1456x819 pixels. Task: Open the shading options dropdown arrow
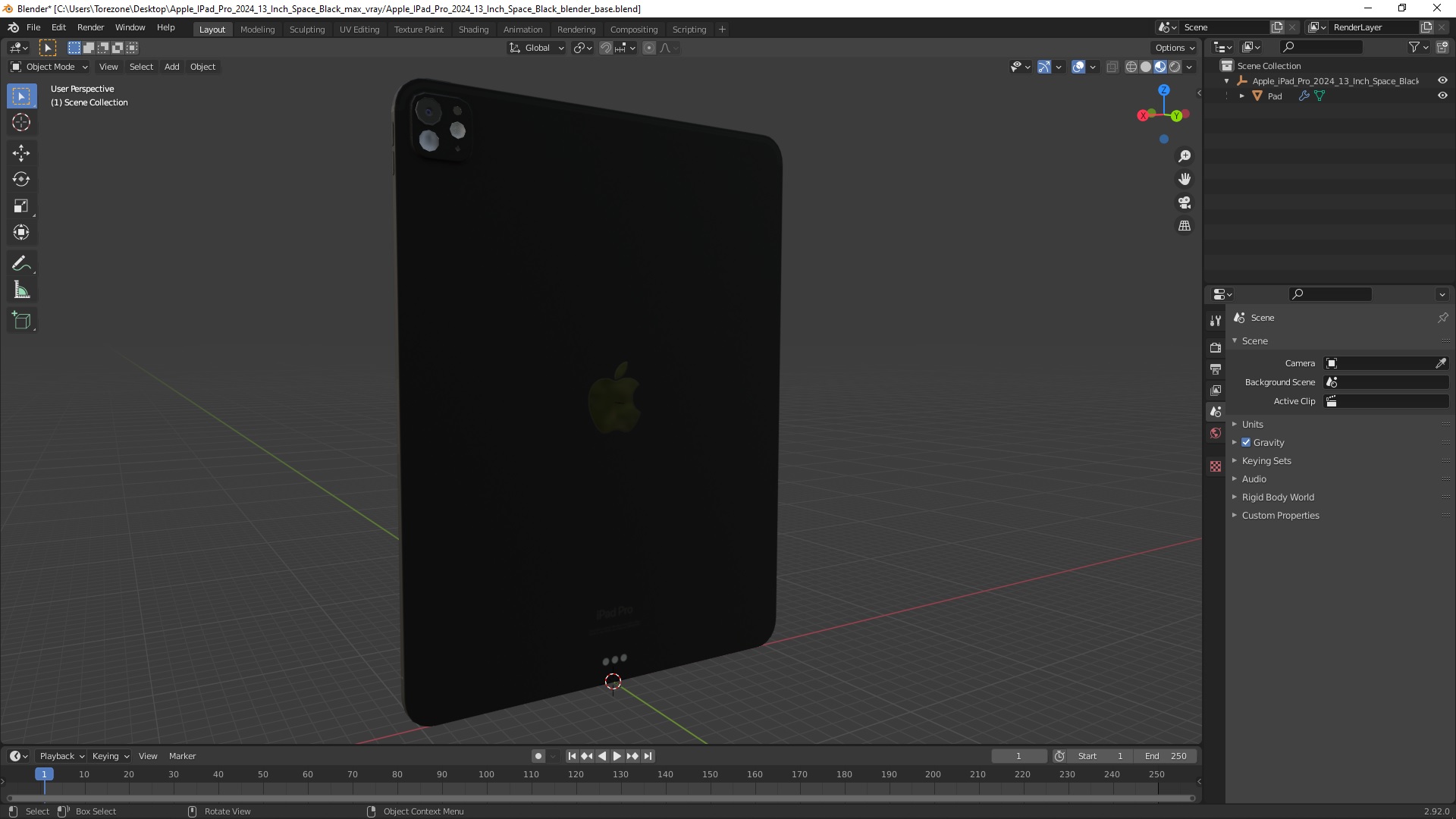pyautogui.click(x=1190, y=67)
